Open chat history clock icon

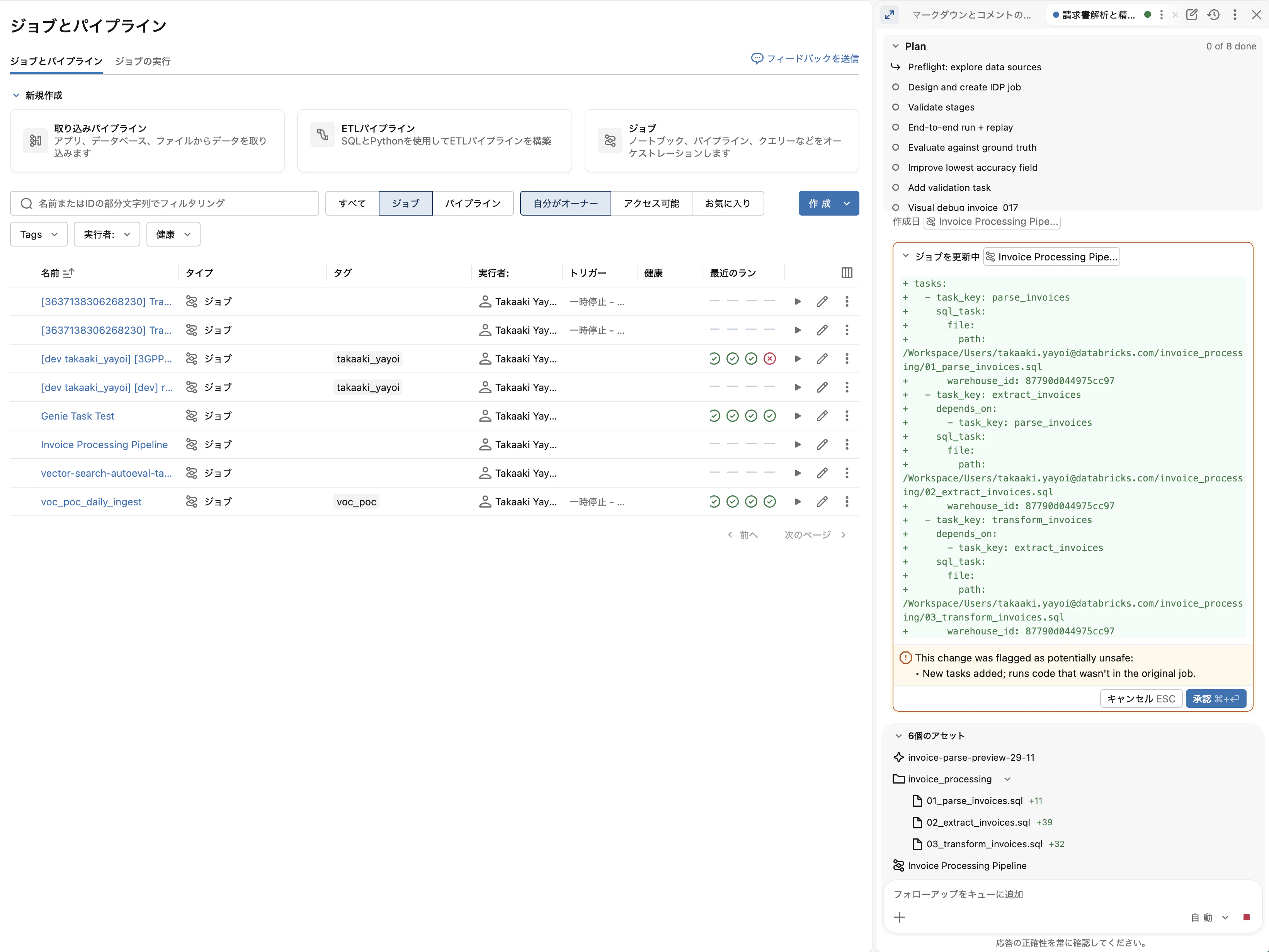(1213, 15)
